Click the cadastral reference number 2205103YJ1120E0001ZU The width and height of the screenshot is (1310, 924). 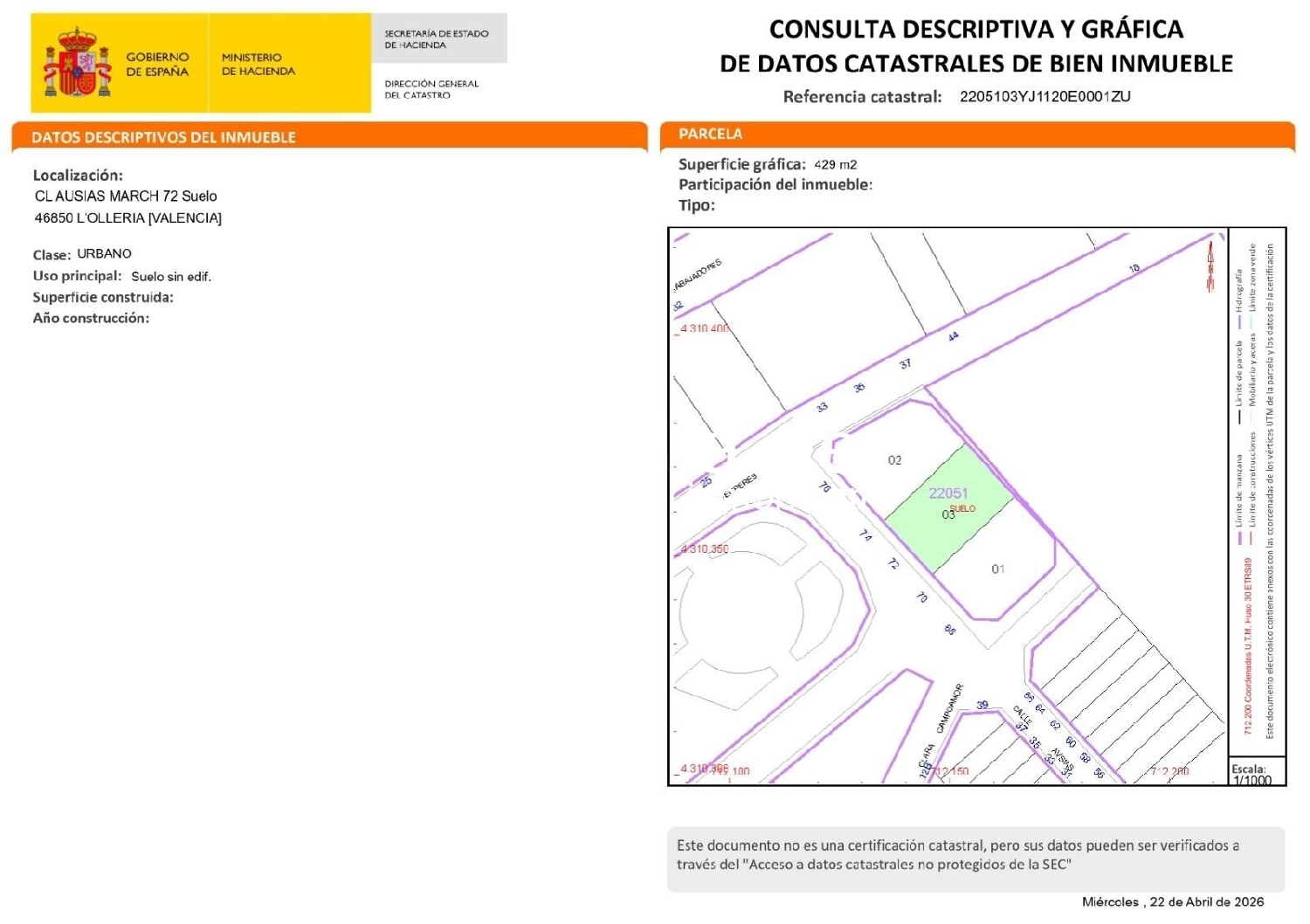click(x=1045, y=97)
